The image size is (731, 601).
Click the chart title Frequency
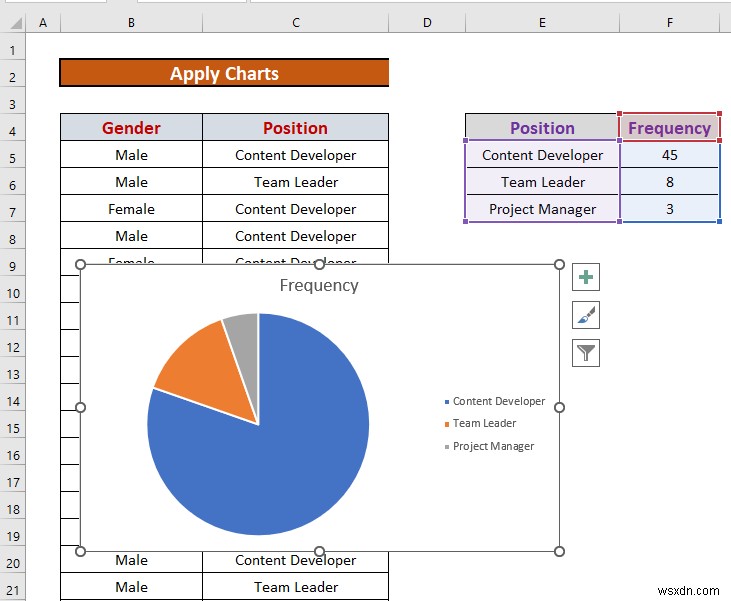pos(319,285)
